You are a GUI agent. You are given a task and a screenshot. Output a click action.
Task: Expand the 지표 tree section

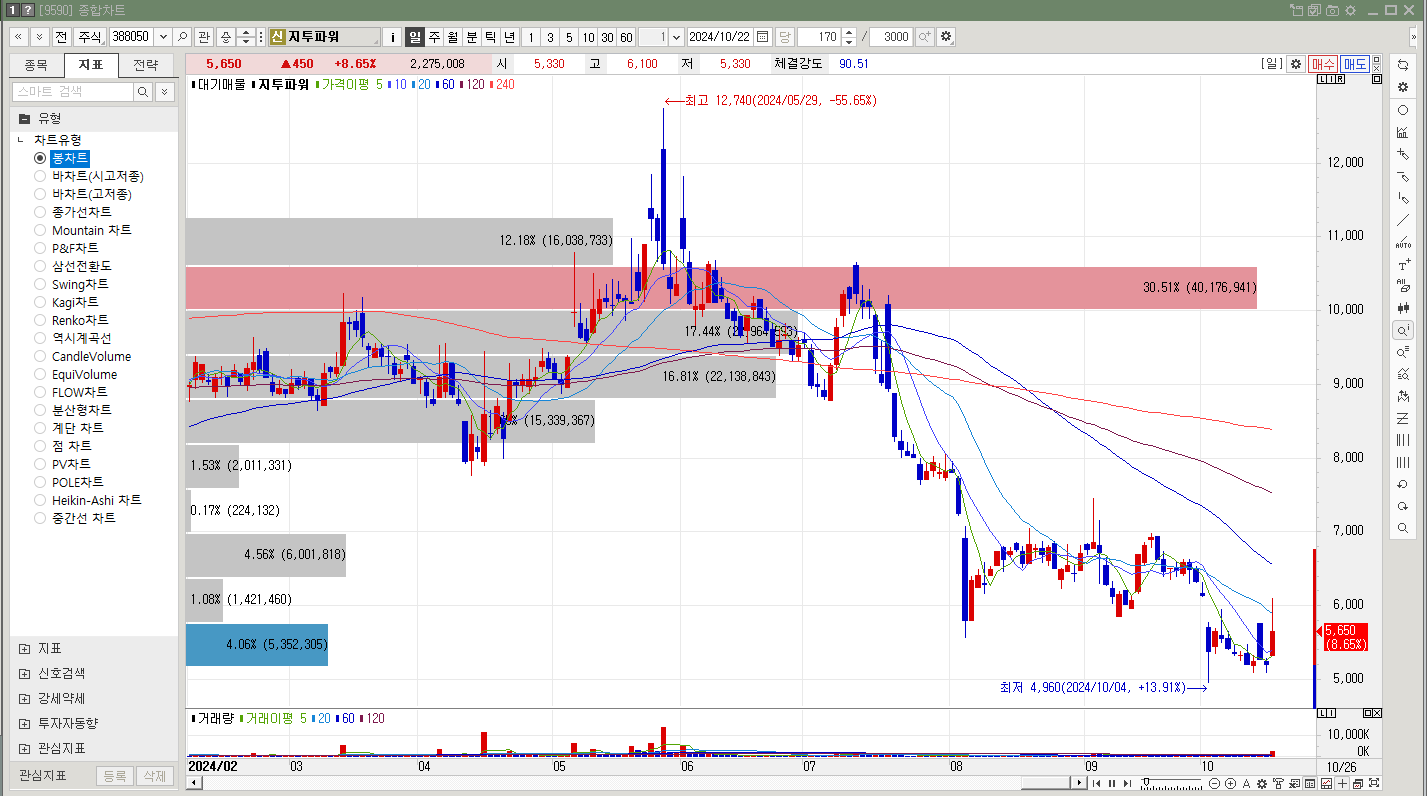[24, 648]
